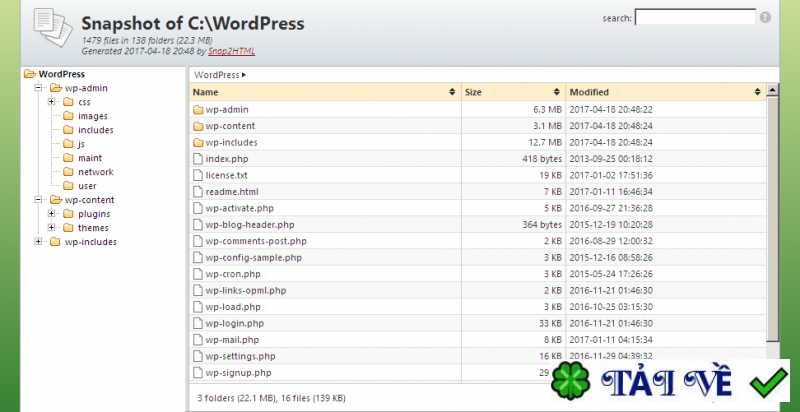Select wp-admin in the folder tree

coord(86,88)
